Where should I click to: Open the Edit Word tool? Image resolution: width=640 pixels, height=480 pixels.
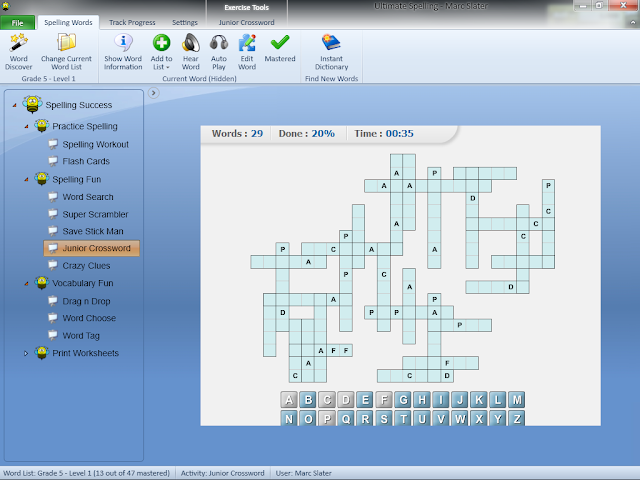[x=247, y=52]
